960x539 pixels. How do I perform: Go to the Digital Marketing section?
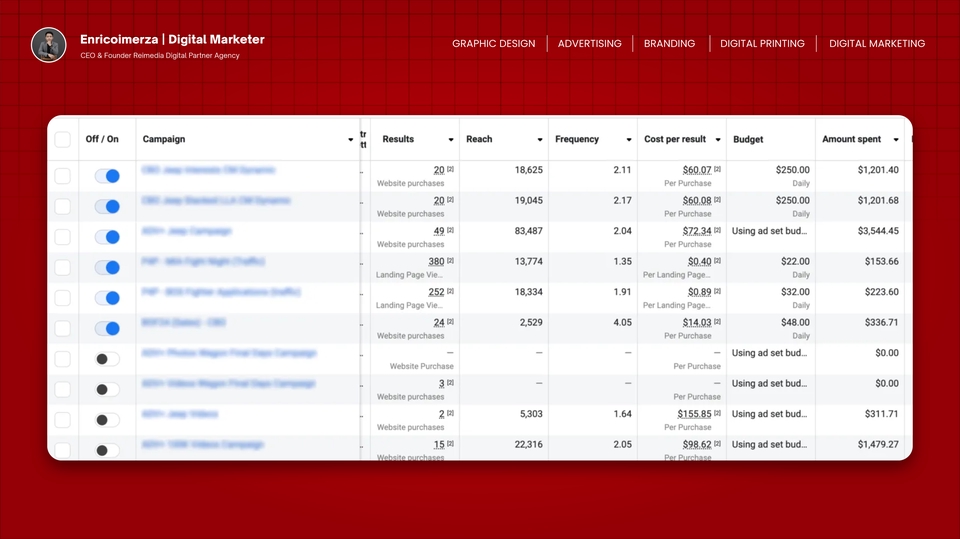(876, 44)
